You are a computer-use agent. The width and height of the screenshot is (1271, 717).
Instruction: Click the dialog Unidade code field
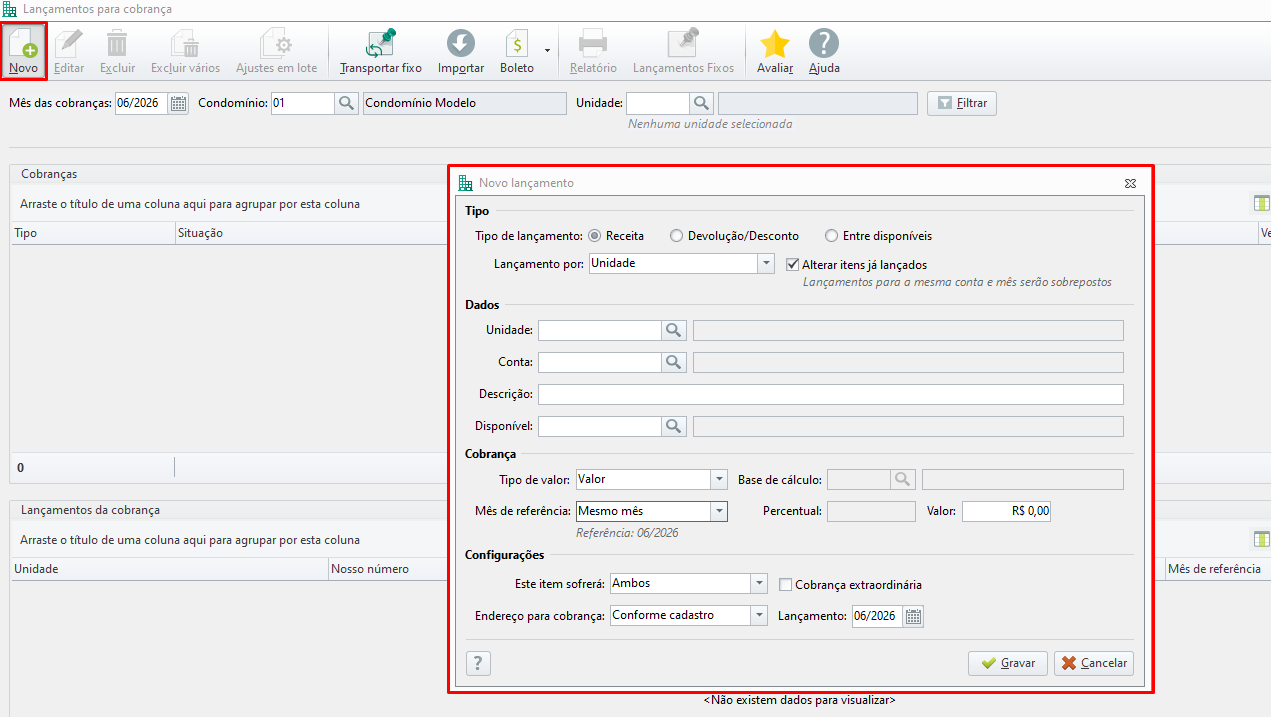(x=599, y=330)
